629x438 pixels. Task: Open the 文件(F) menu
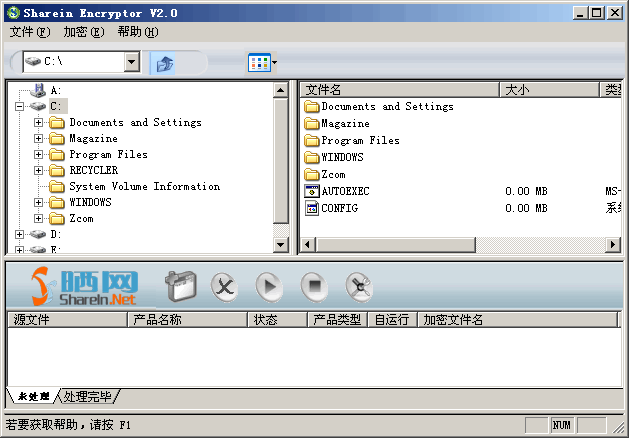point(30,32)
